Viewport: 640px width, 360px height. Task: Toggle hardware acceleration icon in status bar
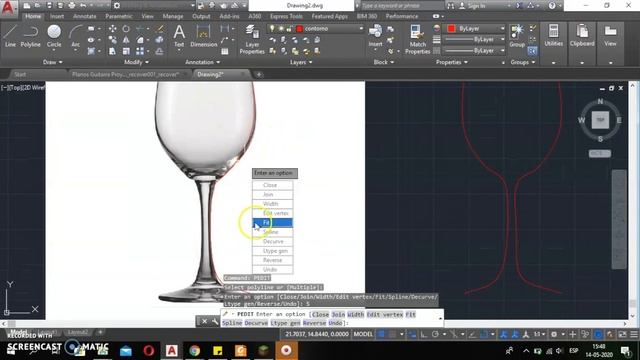click(x=598, y=334)
